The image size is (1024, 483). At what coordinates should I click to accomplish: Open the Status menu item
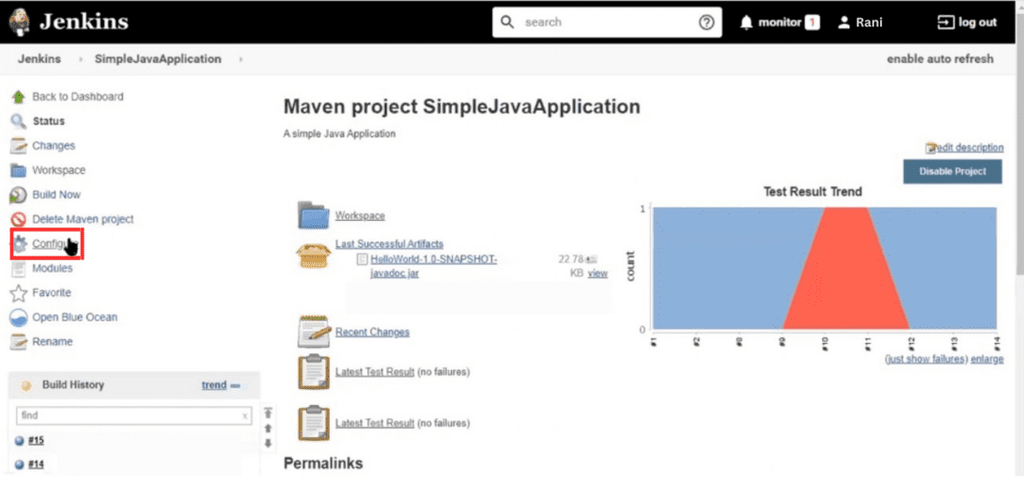48,121
